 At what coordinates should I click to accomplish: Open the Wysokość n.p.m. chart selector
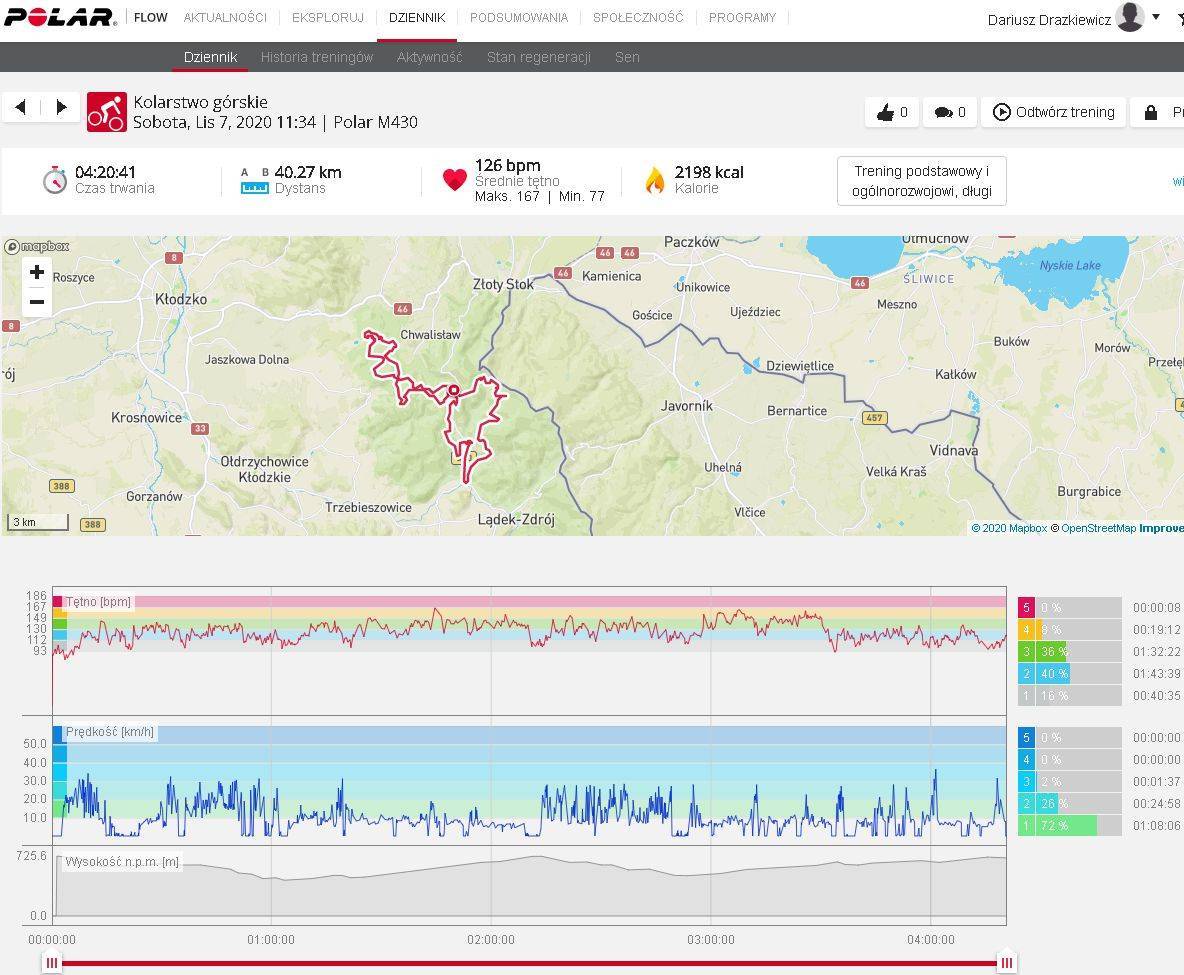tap(122, 862)
